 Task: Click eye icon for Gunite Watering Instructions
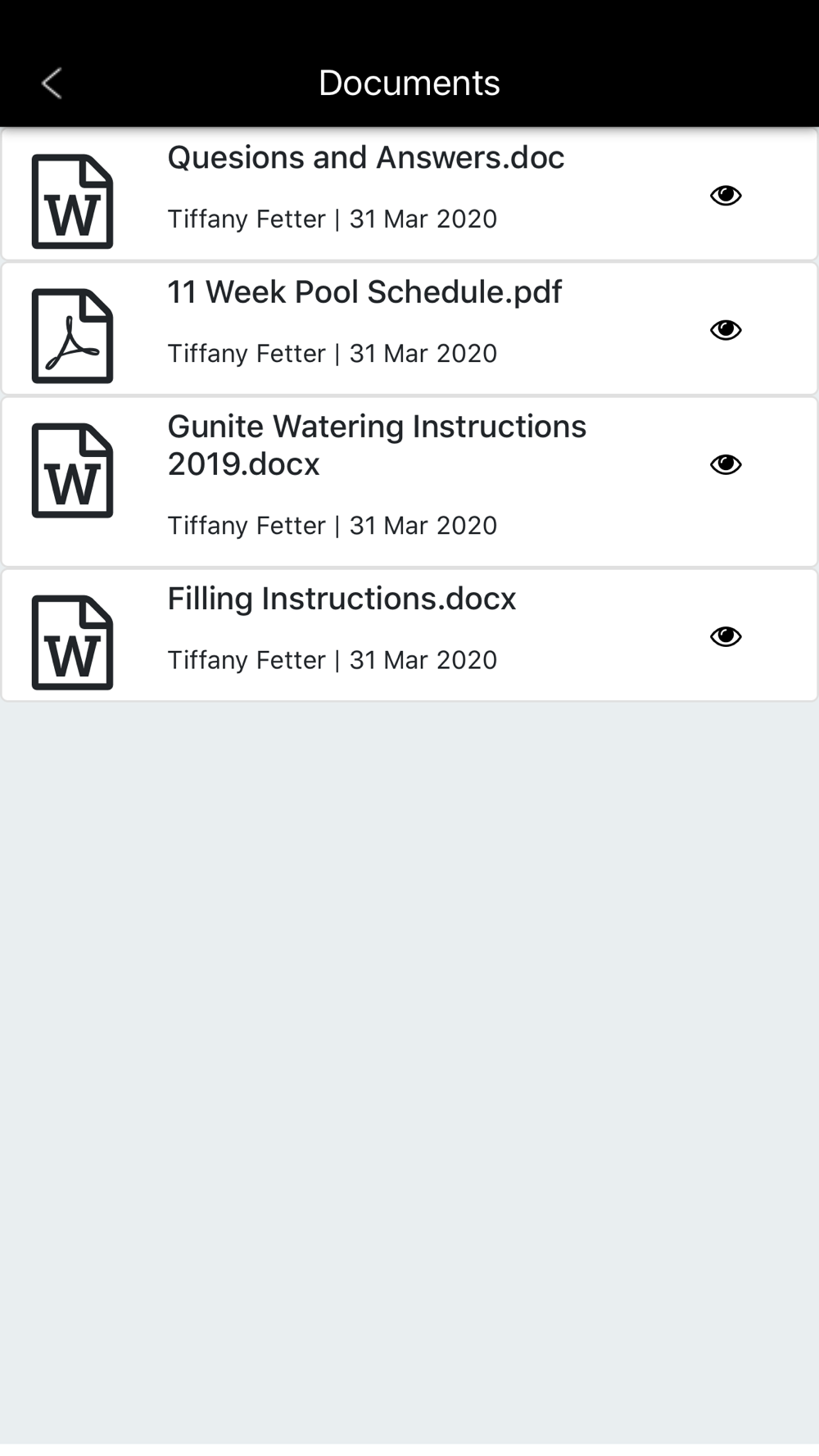726,464
